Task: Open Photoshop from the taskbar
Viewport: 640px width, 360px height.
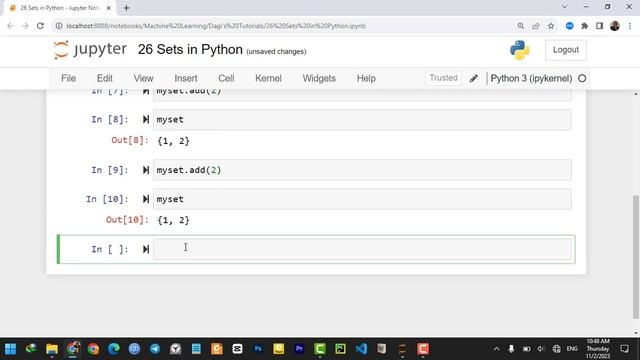Action: click(258, 349)
